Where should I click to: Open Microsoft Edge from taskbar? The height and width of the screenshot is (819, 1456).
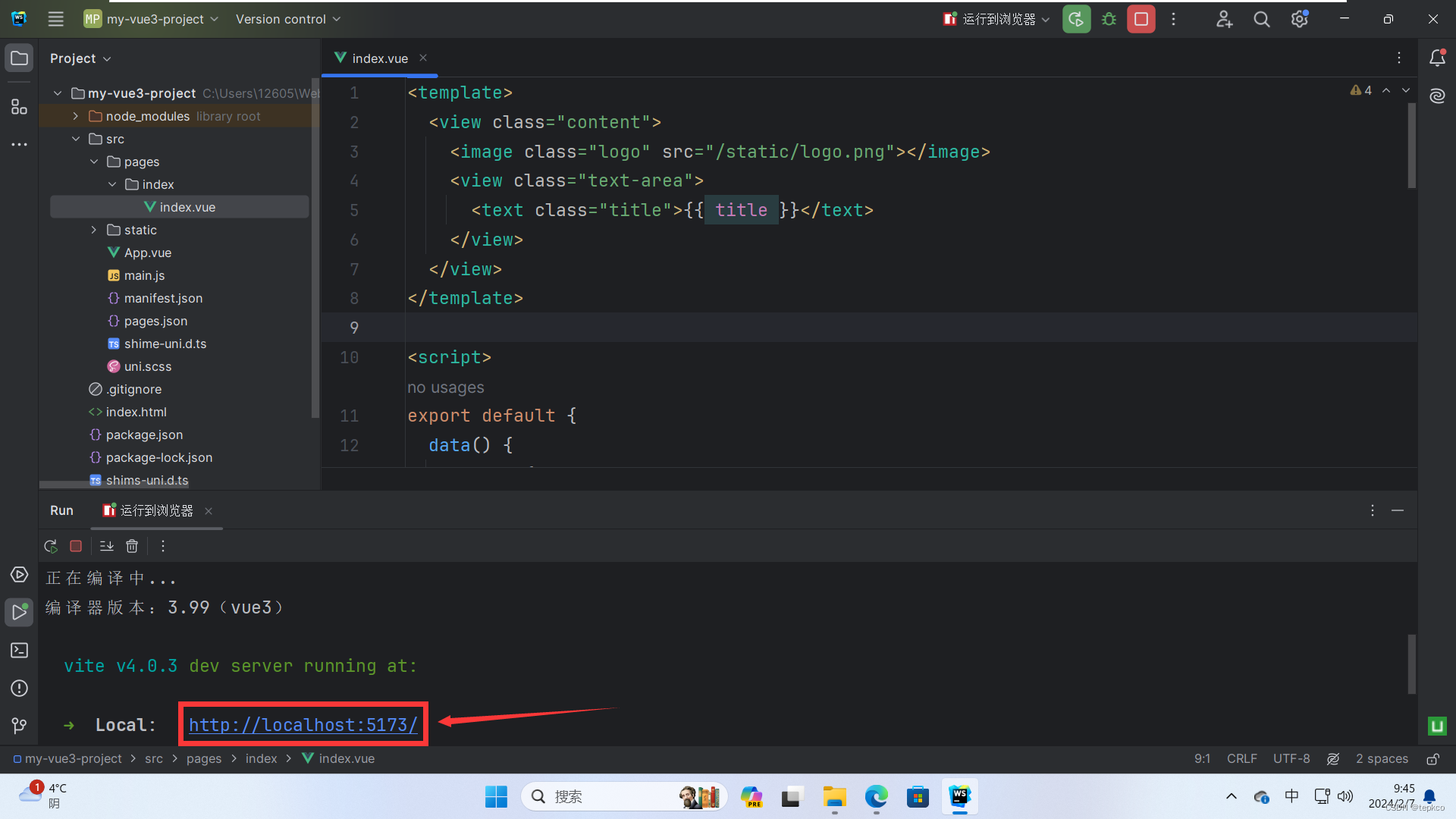(876, 796)
